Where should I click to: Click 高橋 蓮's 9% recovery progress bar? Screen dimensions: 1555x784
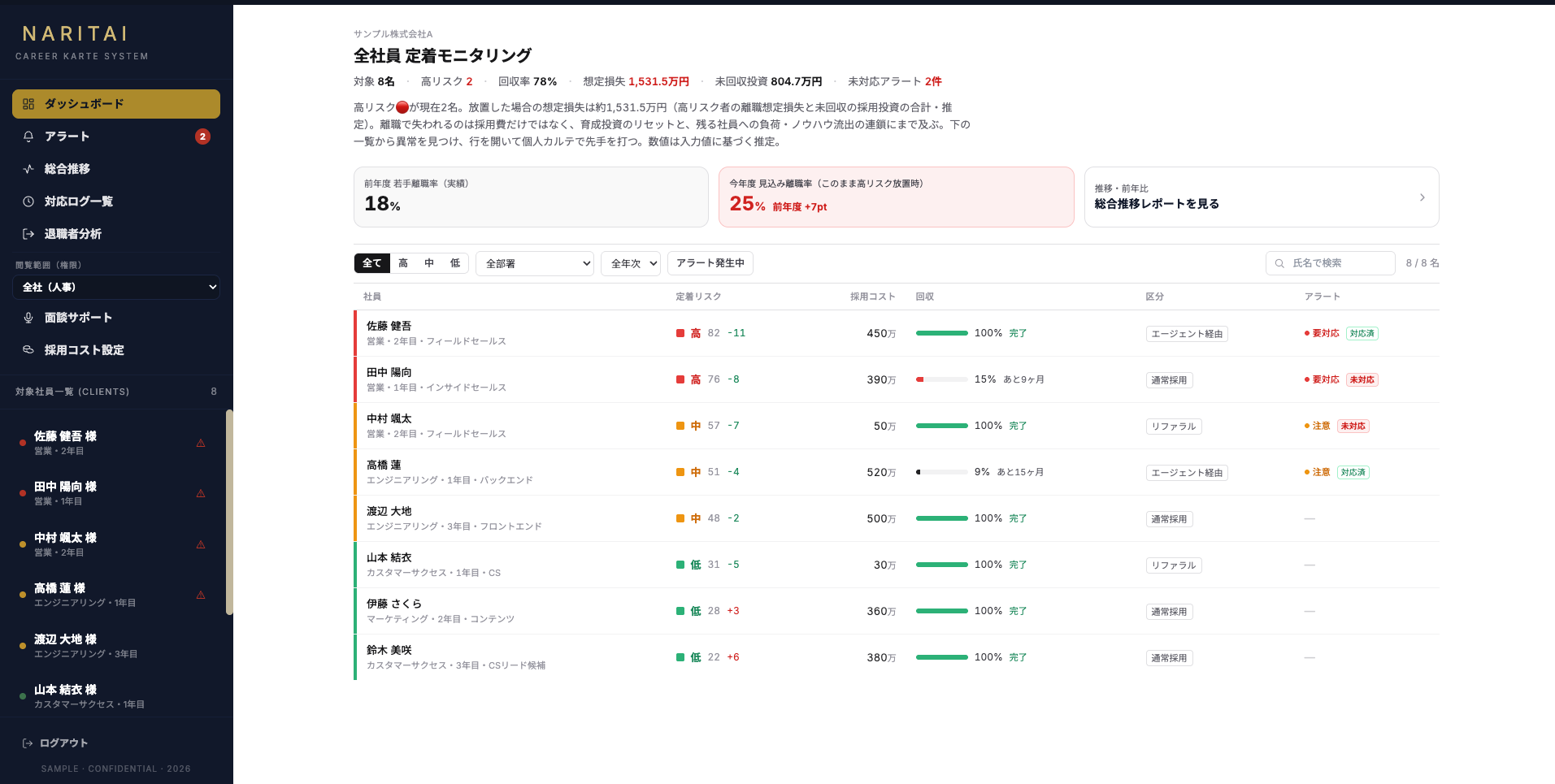[942, 472]
